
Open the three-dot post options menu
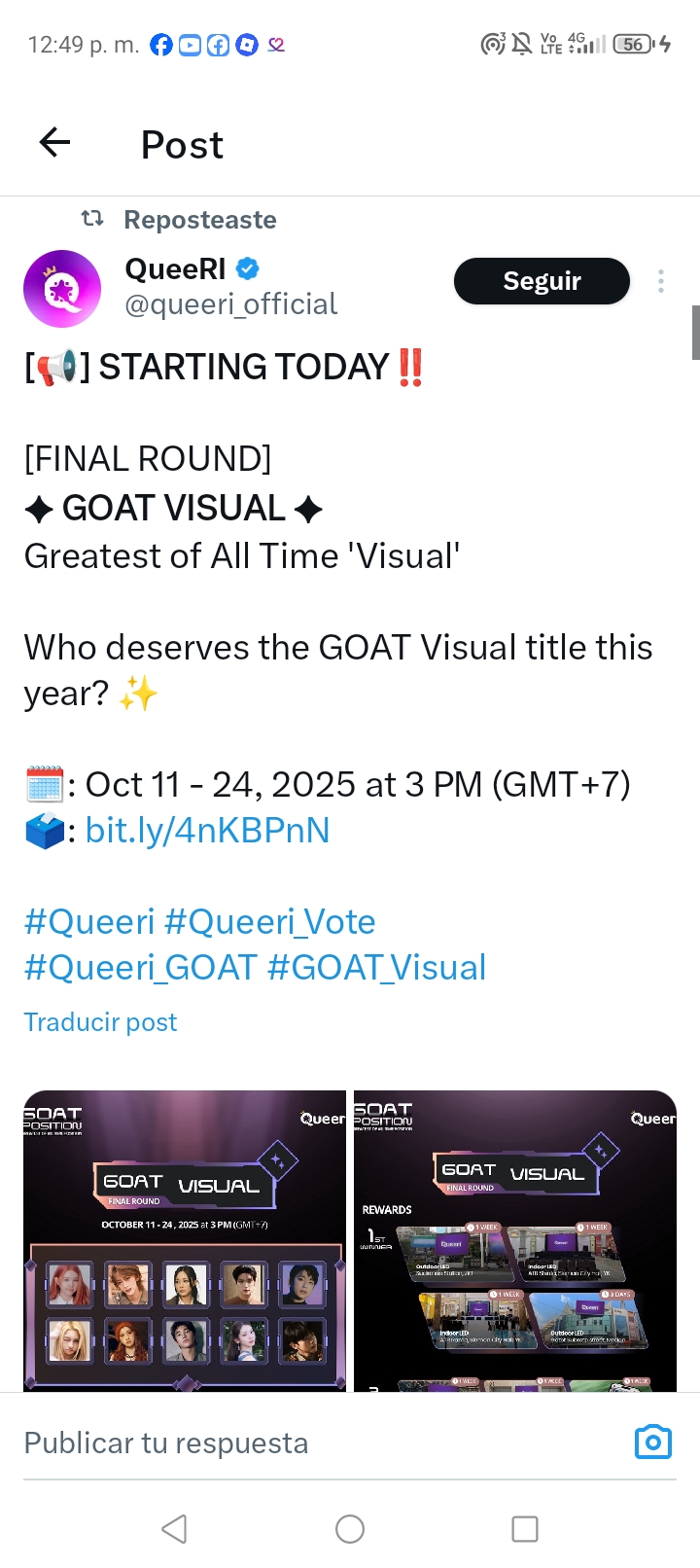pos(661,281)
